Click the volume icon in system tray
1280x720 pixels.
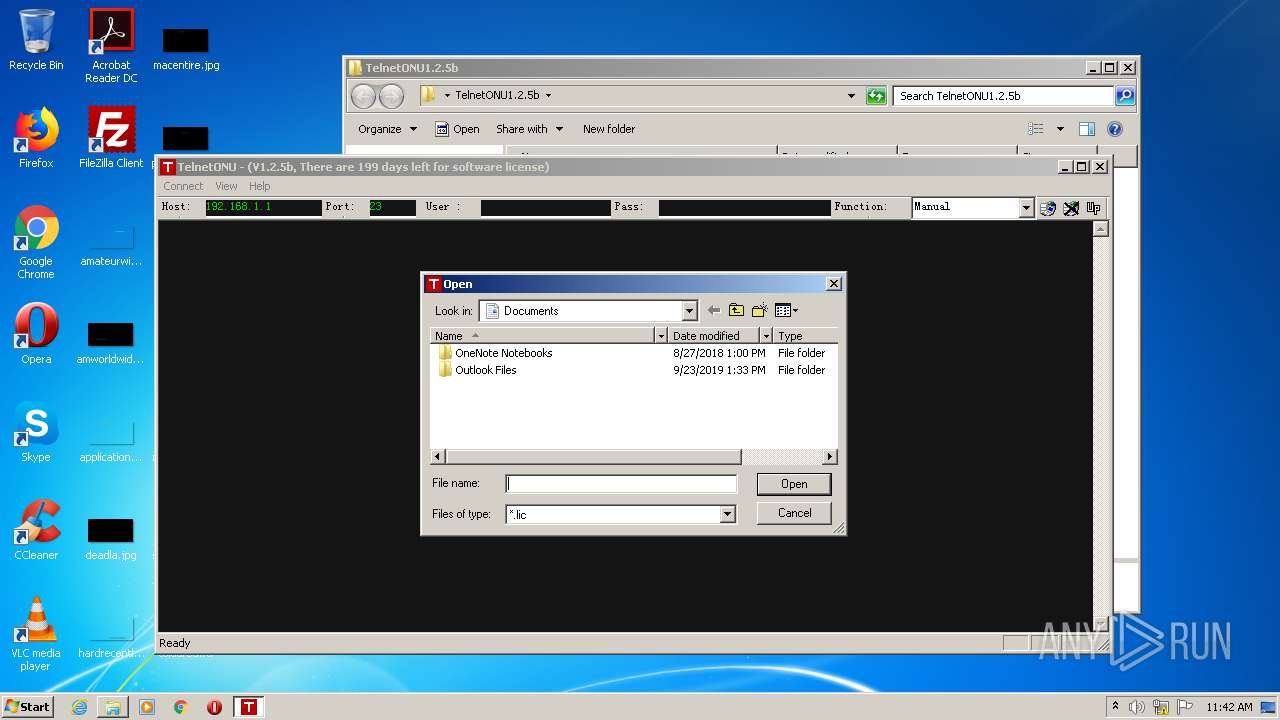[x=1137, y=707]
